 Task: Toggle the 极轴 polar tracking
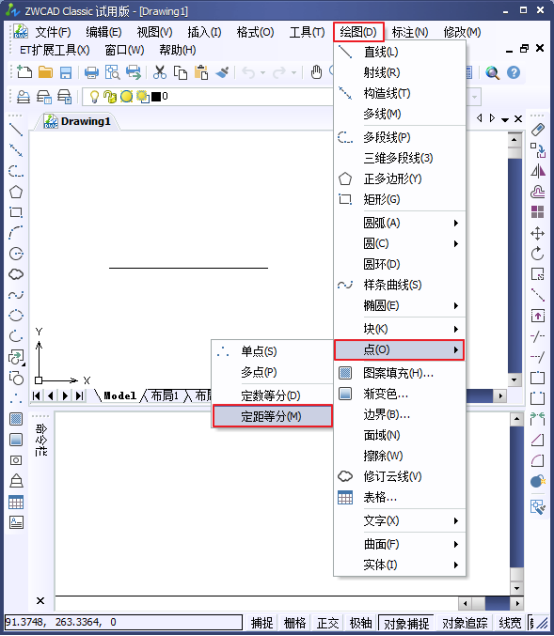pyautogui.click(x=361, y=622)
